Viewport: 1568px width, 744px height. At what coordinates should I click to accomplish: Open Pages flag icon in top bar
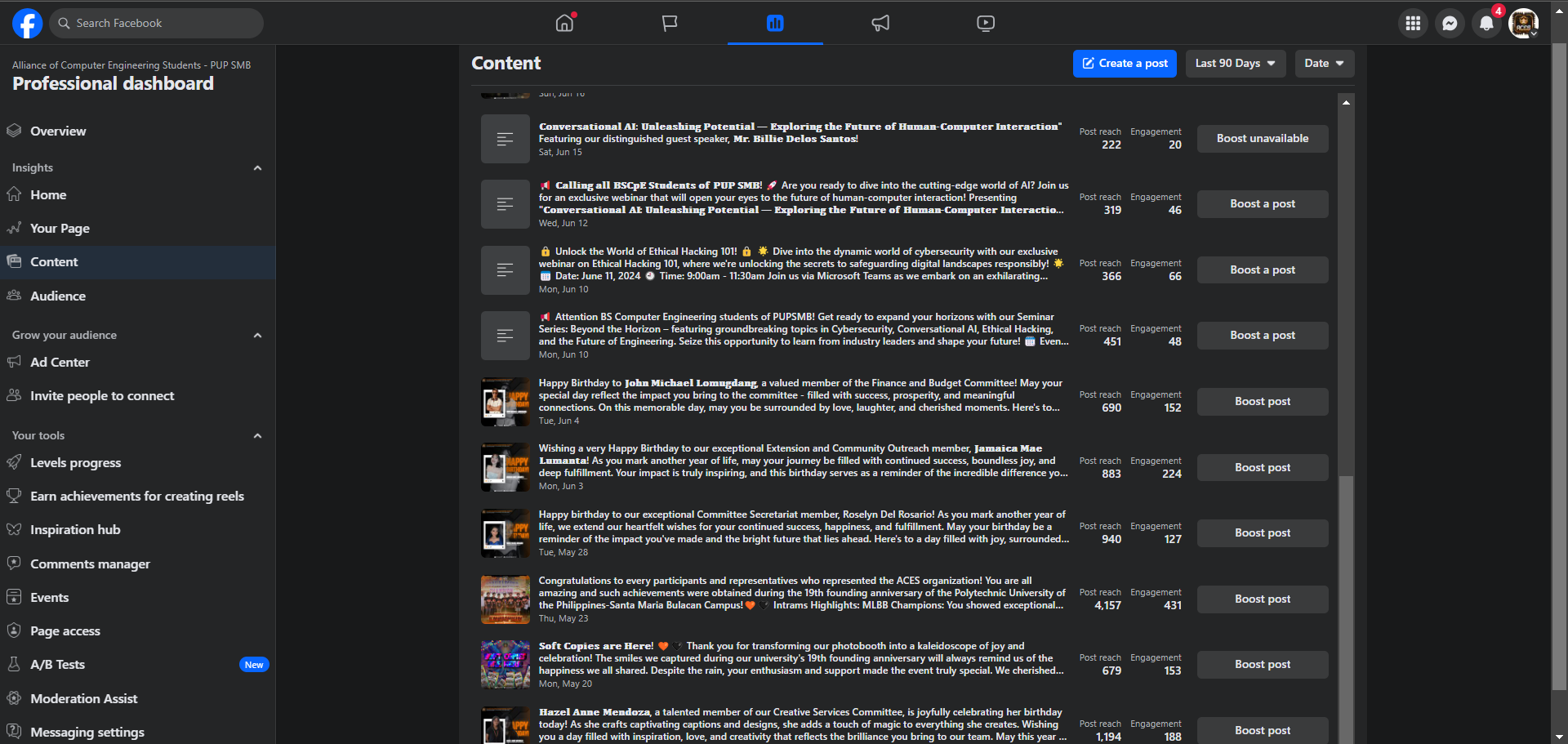coord(670,23)
